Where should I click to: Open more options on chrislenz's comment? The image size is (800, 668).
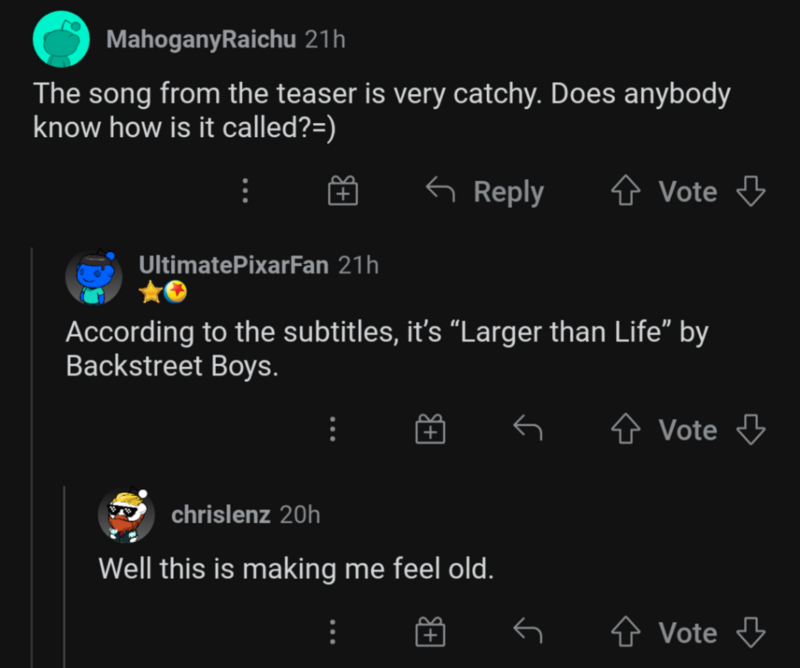click(333, 632)
